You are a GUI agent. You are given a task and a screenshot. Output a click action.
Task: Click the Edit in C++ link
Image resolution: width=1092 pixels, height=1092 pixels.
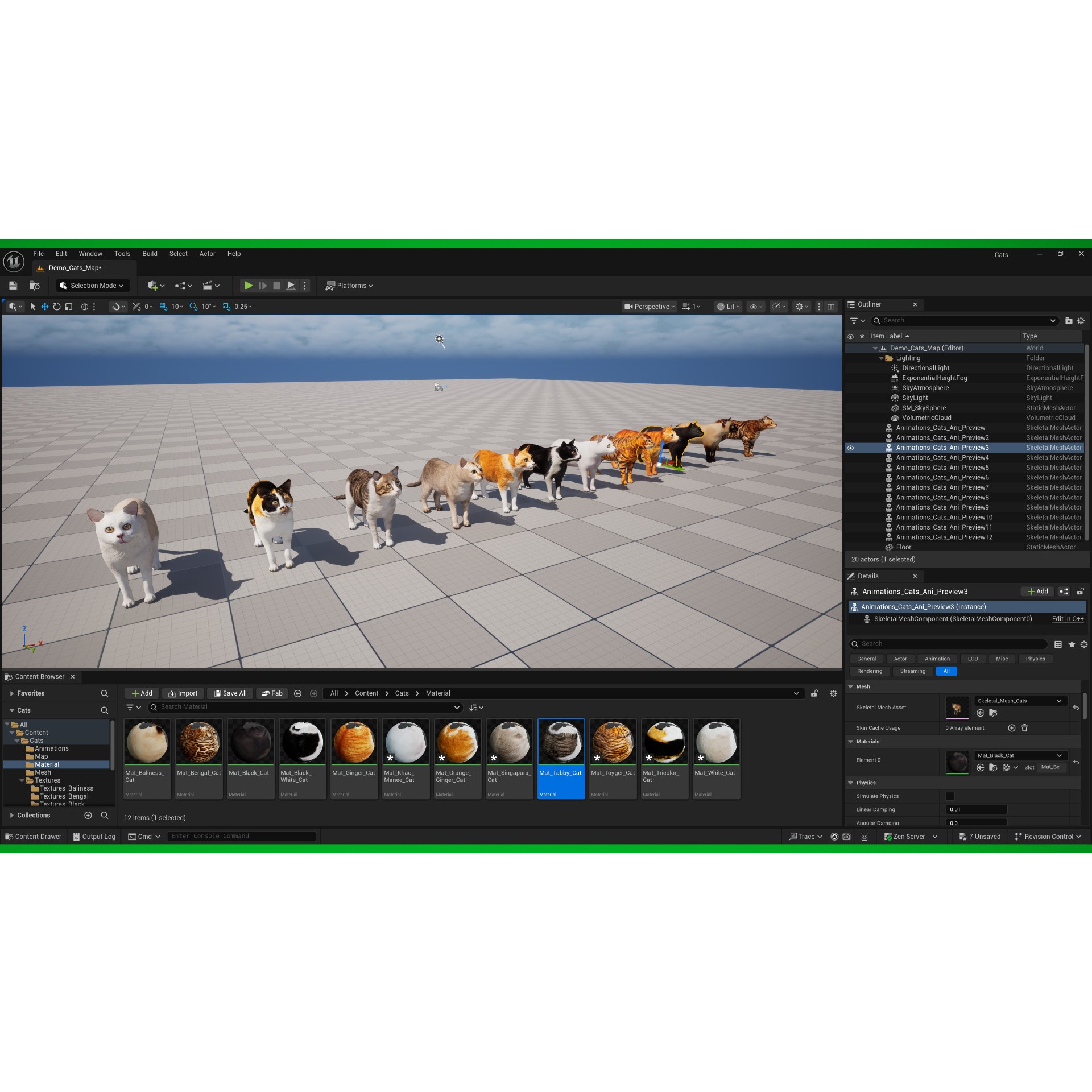point(1068,619)
